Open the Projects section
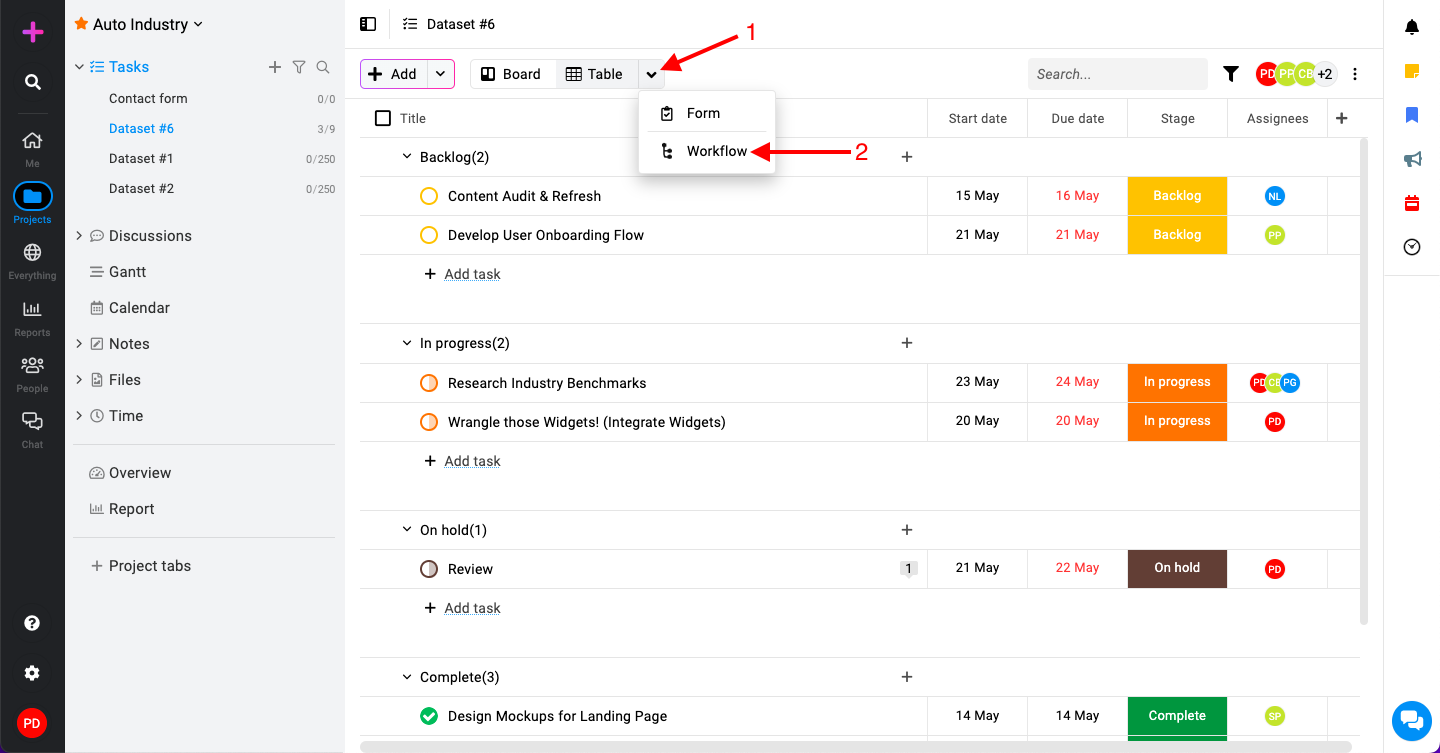 (32, 203)
